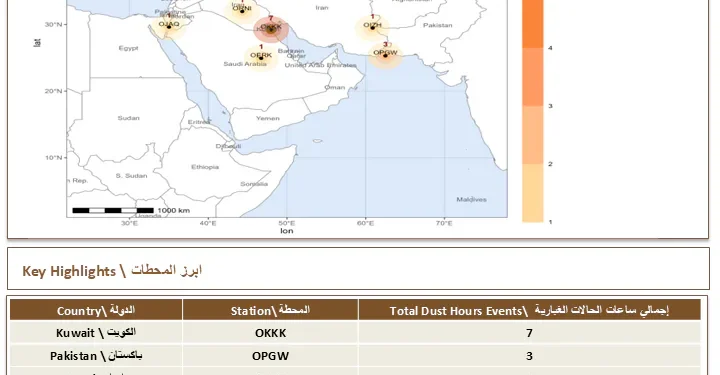Click the darkest orange legend color above 4
This screenshot has width=720, height=375.
pyautogui.click(x=533, y=24)
